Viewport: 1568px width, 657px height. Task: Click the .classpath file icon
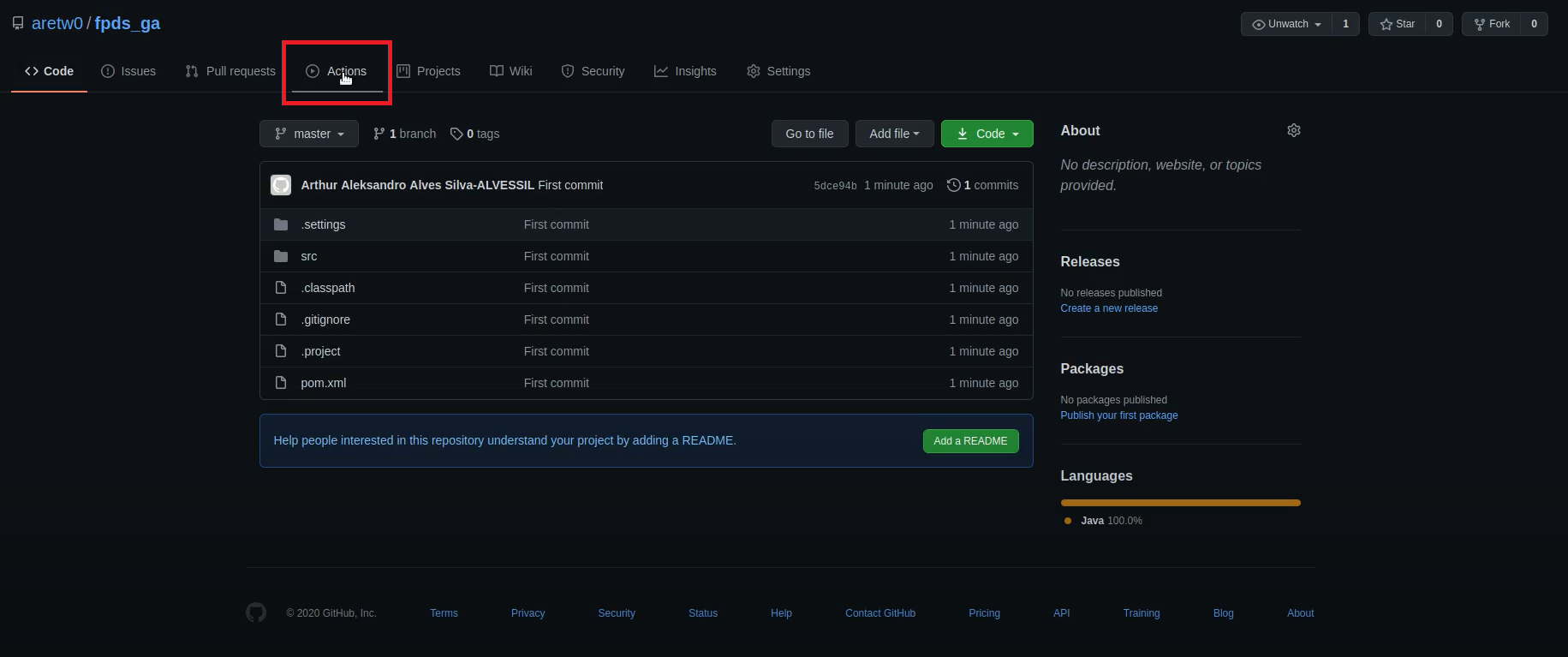[x=281, y=288]
